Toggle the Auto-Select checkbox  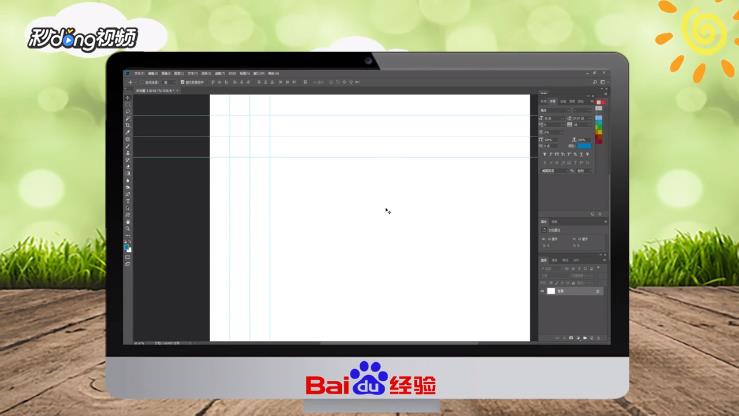[142, 82]
